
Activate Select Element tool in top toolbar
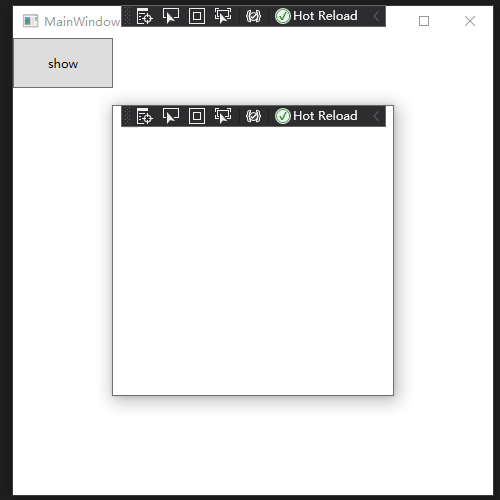coord(171,16)
